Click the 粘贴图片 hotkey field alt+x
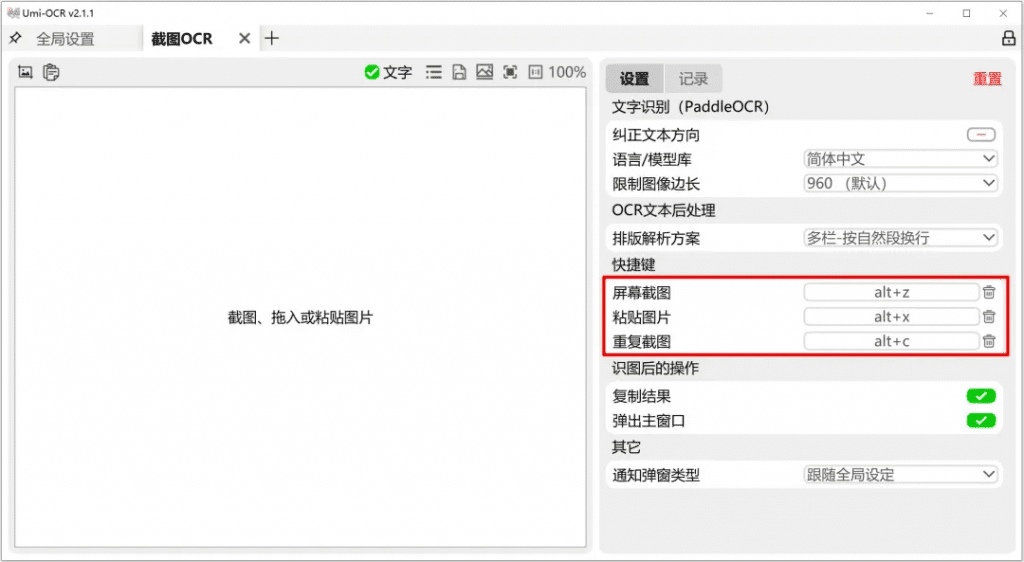 pyautogui.click(x=891, y=317)
